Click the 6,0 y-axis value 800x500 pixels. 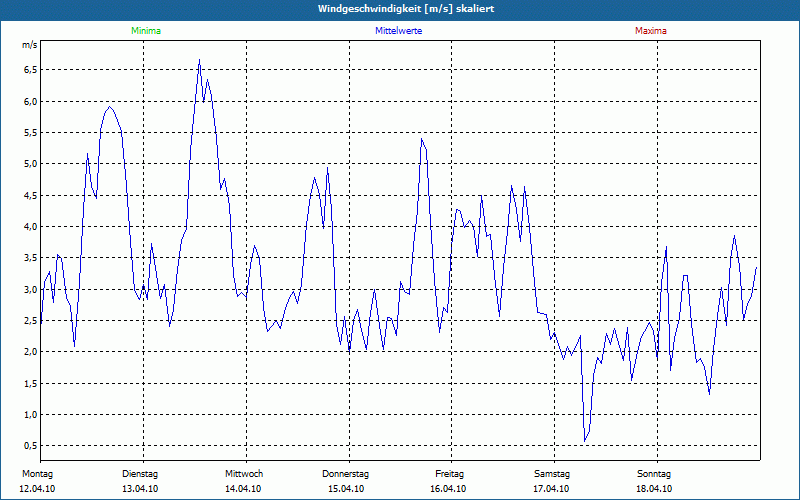pos(30,102)
